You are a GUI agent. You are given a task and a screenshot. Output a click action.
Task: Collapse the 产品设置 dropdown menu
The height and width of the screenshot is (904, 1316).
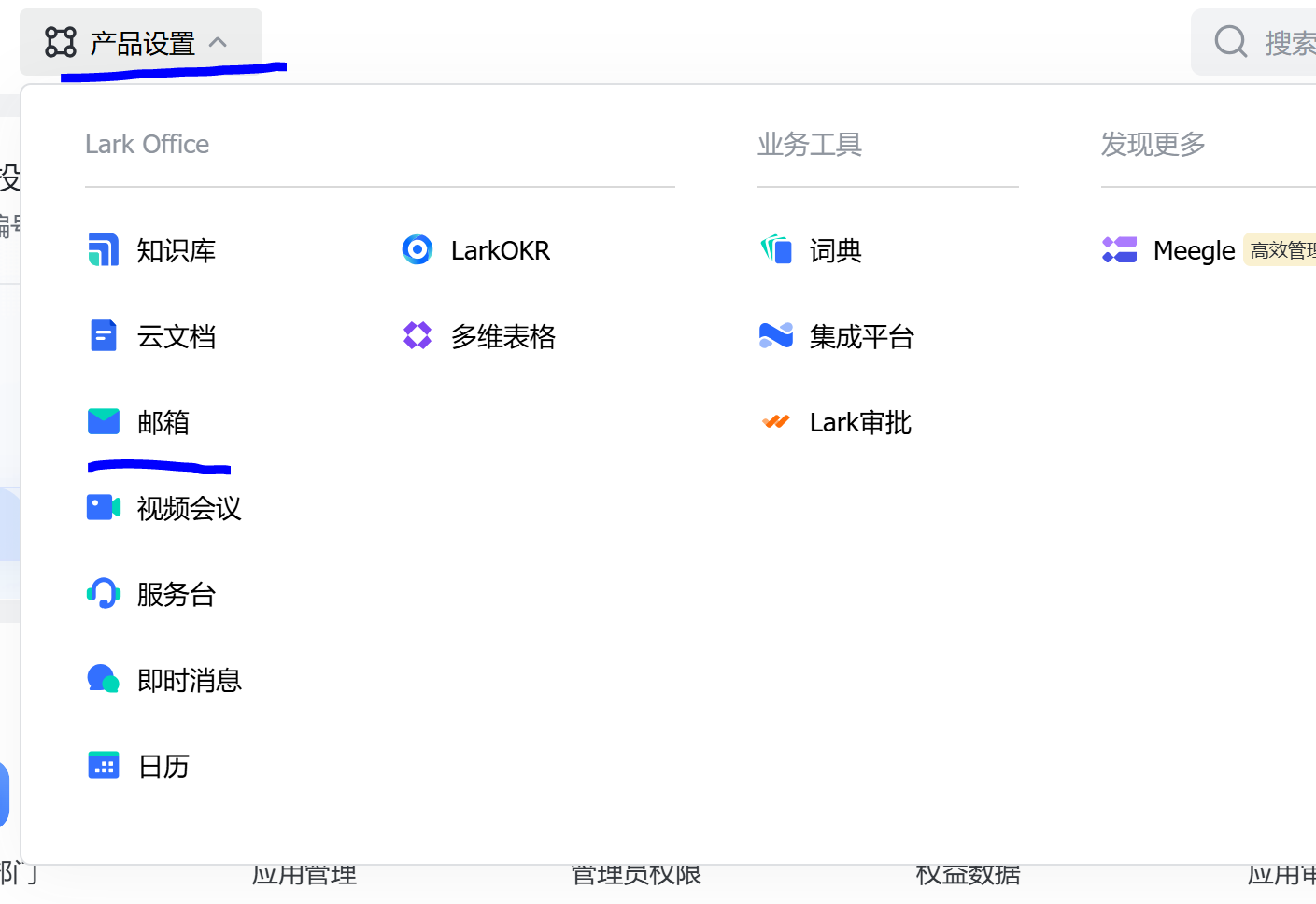[x=141, y=43]
